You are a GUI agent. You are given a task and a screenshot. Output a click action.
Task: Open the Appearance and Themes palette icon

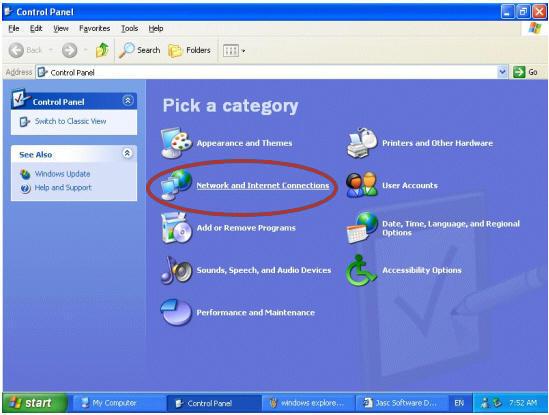click(176, 143)
